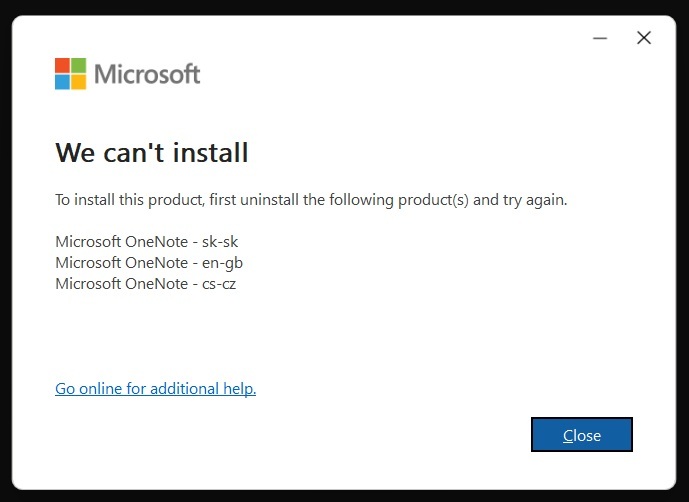Click the Microsoft four-square logo
The width and height of the screenshot is (689, 502).
pos(70,74)
